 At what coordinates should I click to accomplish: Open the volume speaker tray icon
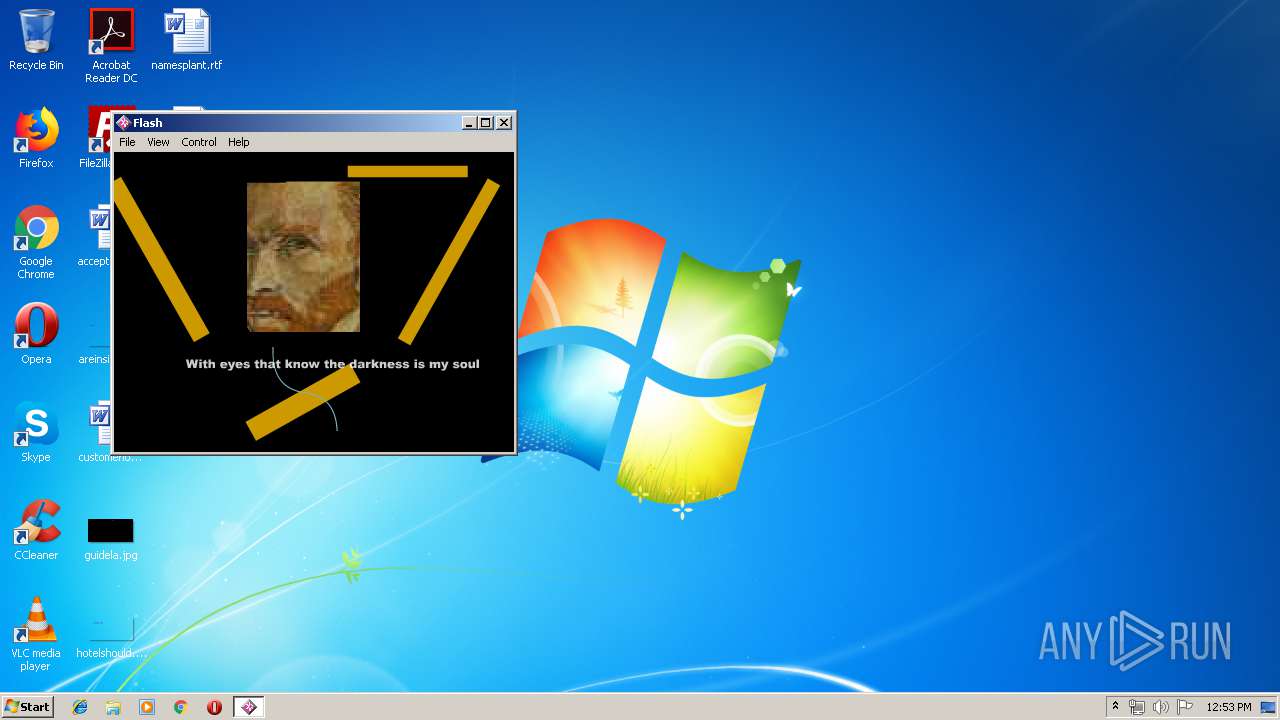(x=1161, y=707)
